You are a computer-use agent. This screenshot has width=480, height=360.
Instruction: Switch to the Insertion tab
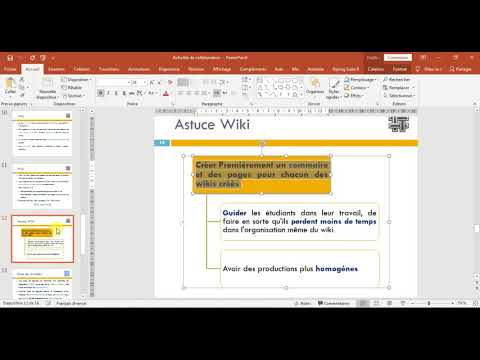tap(56, 69)
